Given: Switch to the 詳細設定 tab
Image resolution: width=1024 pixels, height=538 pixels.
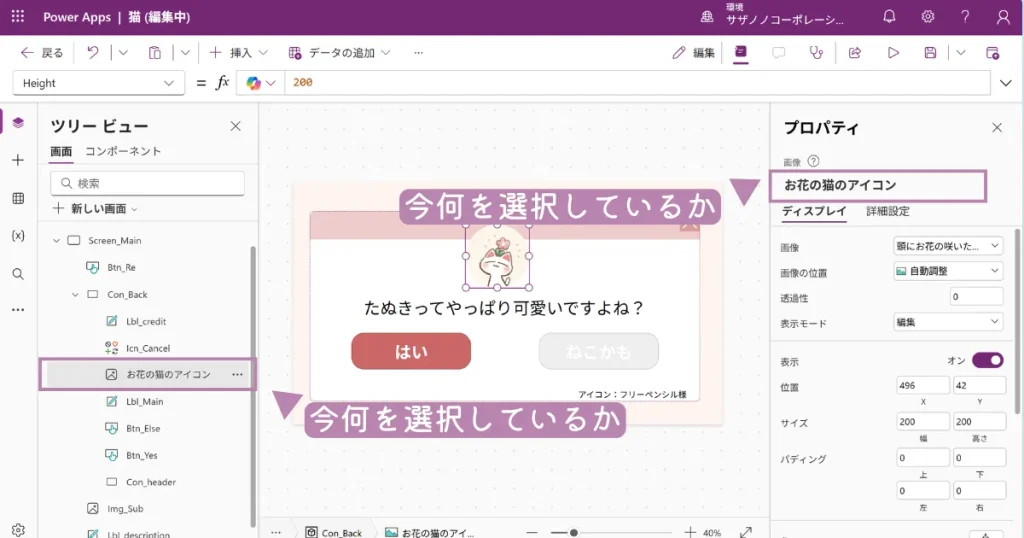Looking at the screenshot, I should click(887, 211).
